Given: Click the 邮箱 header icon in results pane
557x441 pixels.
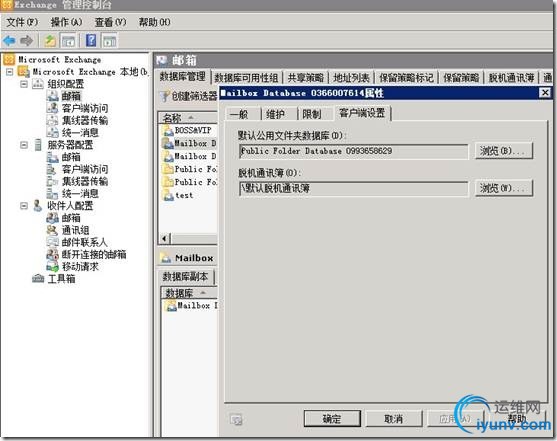Looking at the screenshot, I should click(x=162, y=60).
